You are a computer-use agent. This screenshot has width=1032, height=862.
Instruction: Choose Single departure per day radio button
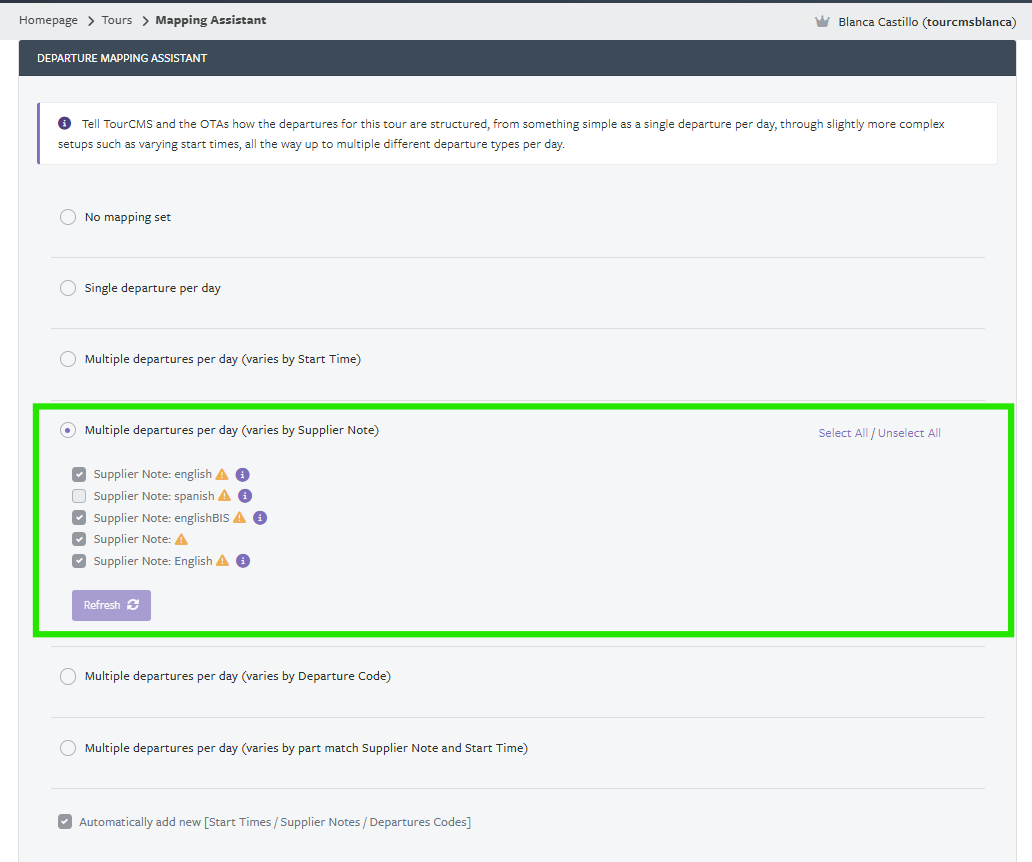tap(68, 288)
